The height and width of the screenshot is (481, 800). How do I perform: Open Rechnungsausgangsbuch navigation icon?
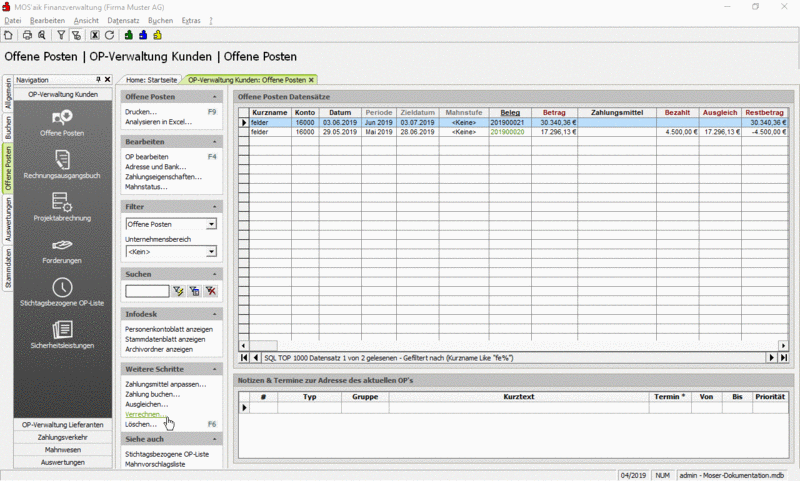click(62, 164)
